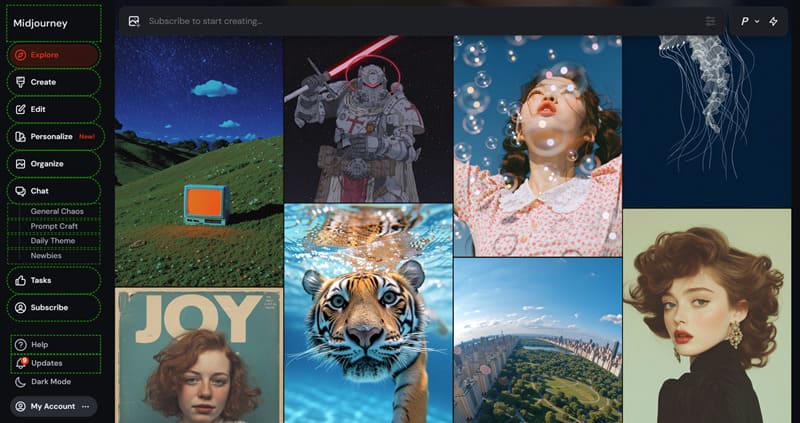The image size is (800, 423).
Task: Open the Prompt Craft chat room
Action: (x=54, y=226)
